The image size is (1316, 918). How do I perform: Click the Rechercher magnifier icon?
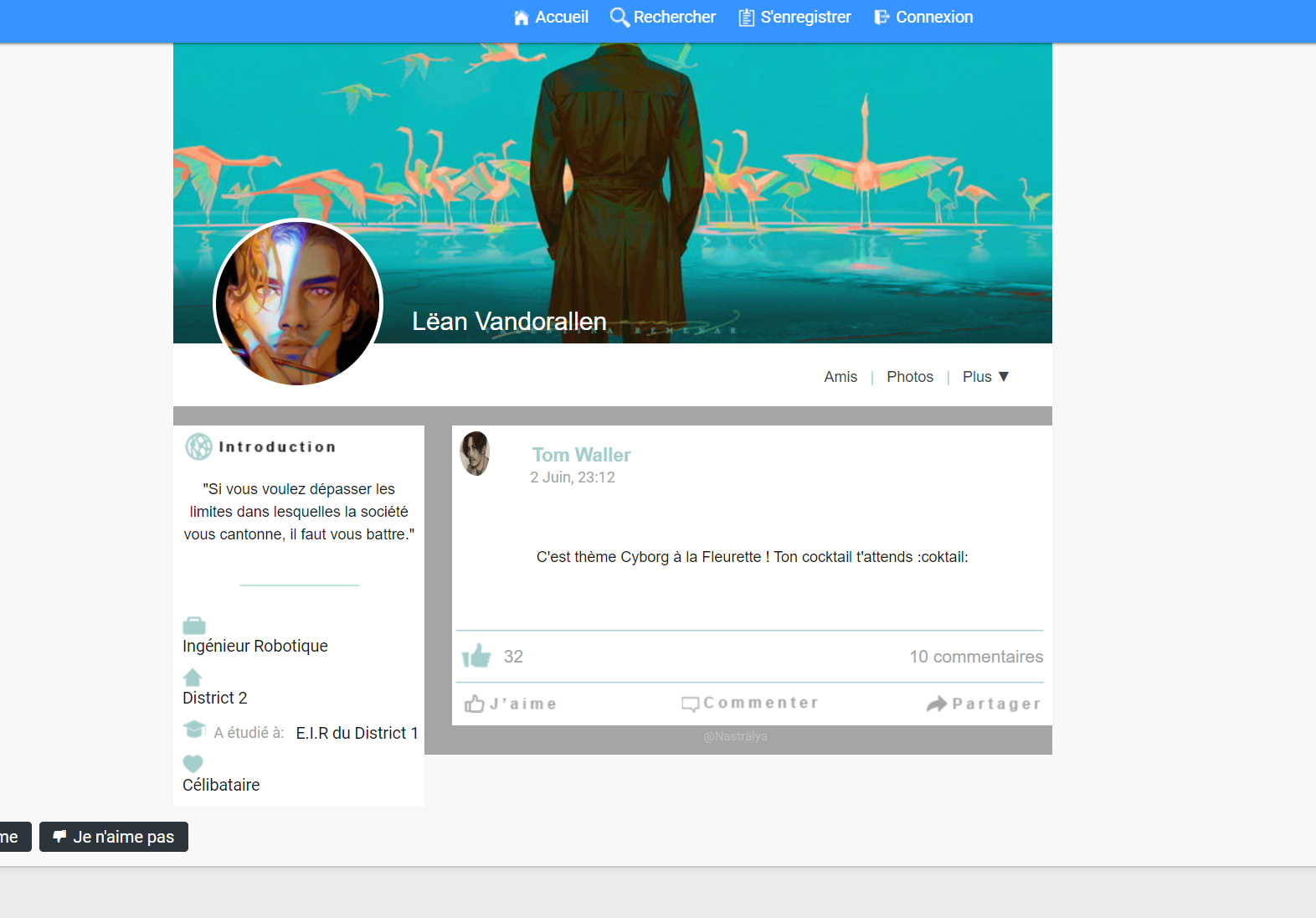coord(619,18)
